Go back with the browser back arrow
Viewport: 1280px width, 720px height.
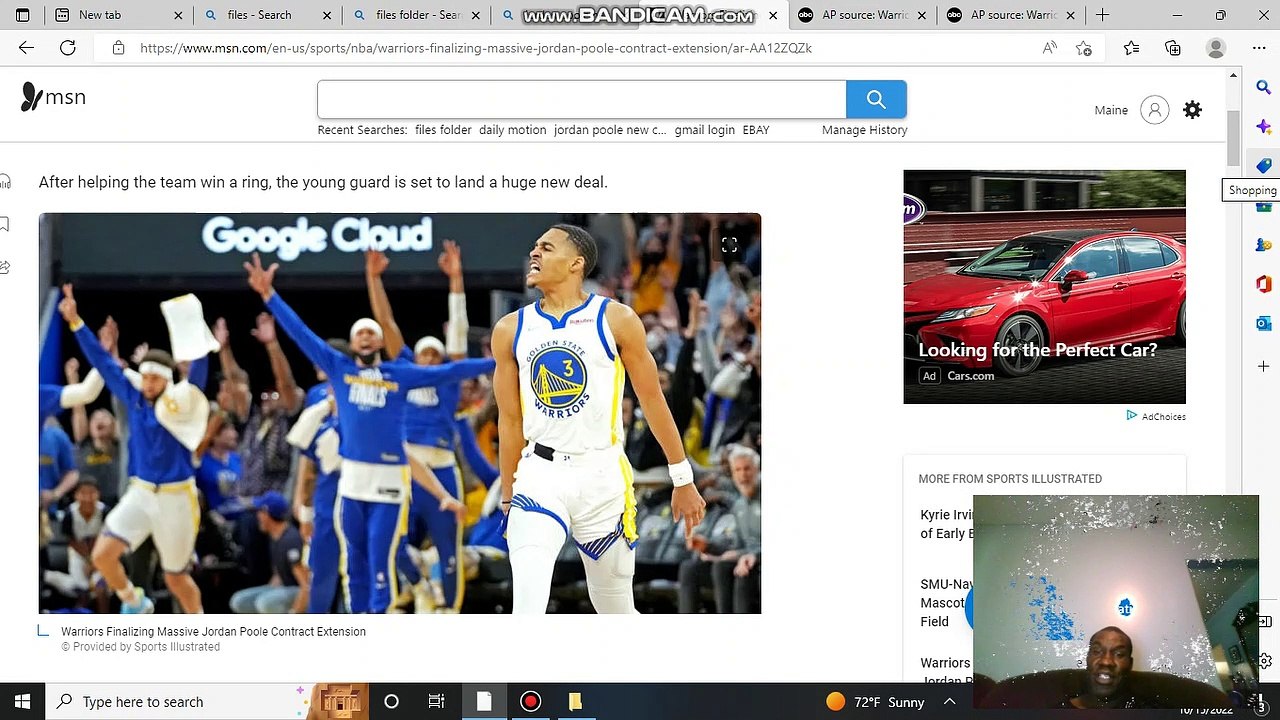(26, 48)
